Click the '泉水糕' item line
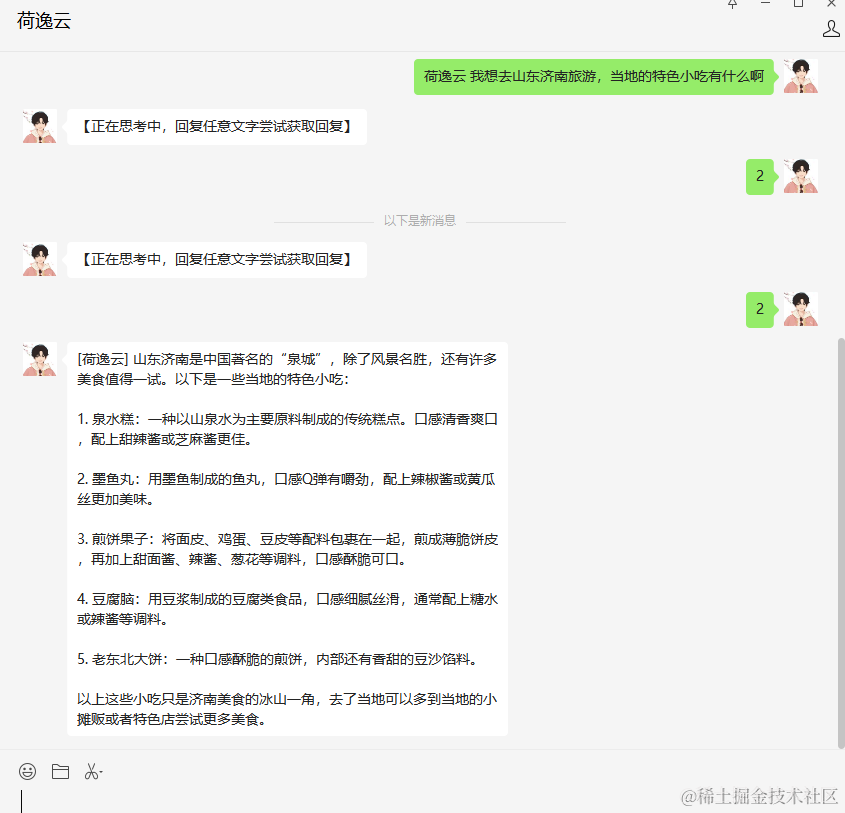Viewport: 845px width, 813px height. point(287,429)
